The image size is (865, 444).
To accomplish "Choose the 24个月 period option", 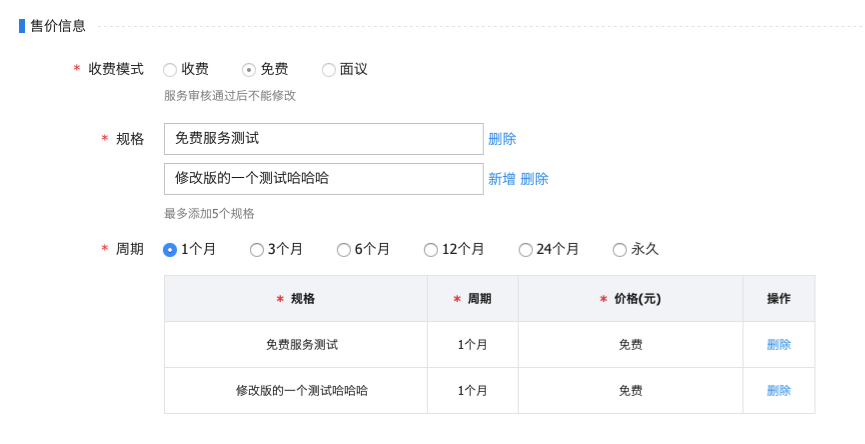I will coord(526,250).
